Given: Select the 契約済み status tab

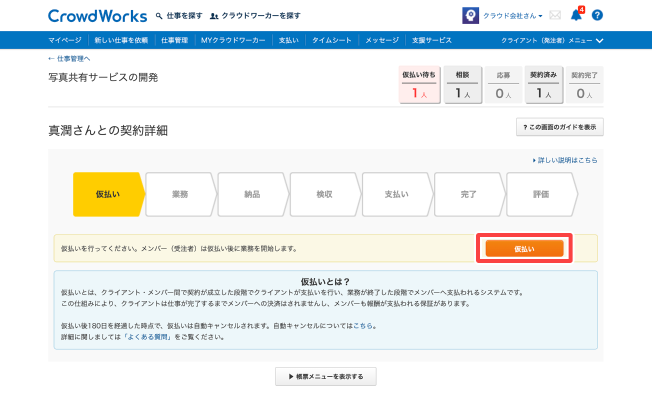Looking at the screenshot, I should click(x=543, y=86).
